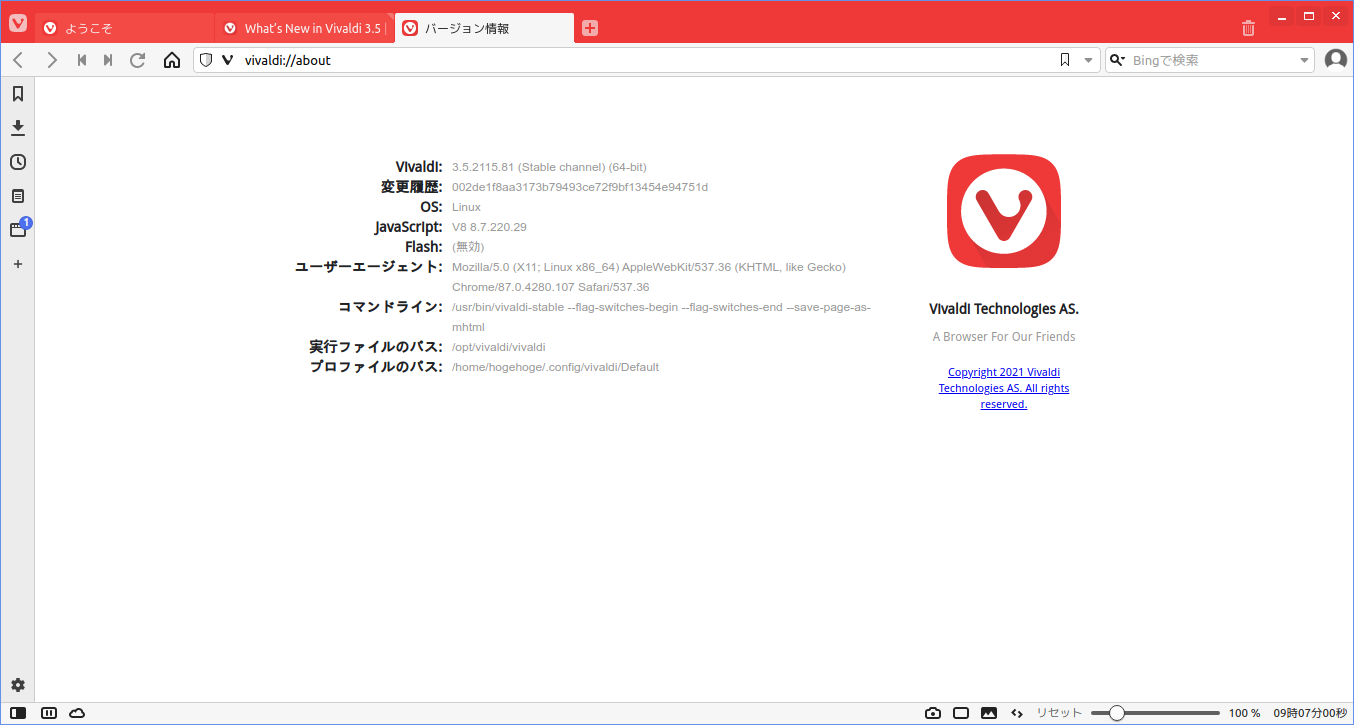Click the 09時07分00秒 clock
The width and height of the screenshot is (1354, 725).
pos(1310,713)
